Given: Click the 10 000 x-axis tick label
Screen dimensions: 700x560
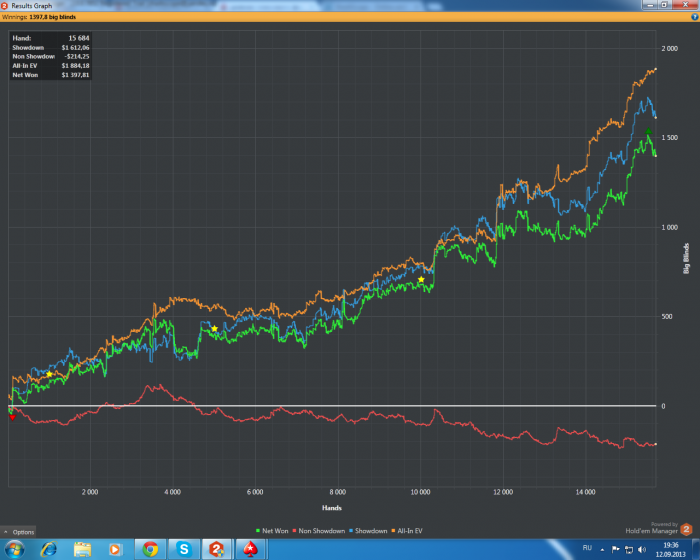Looking at the screenshot, I should [x=420, y=492].
